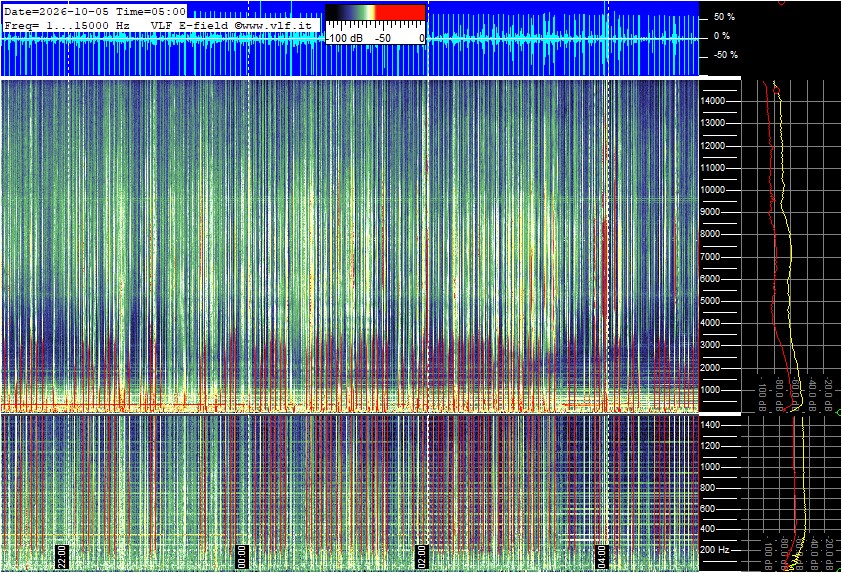Click the 00:00 time marker
The width and height of the screenshot is (842, 573).
(242, 557)
